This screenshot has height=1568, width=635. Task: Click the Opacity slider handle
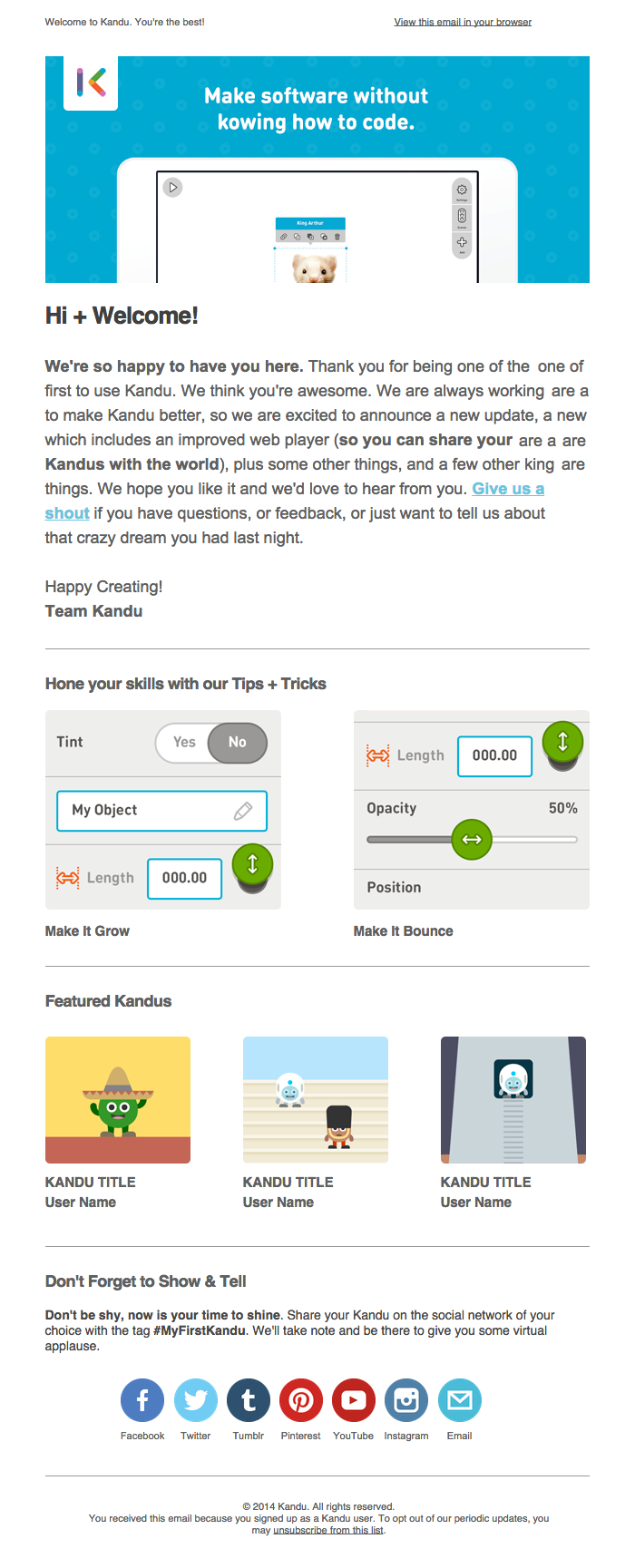(472, 839)
